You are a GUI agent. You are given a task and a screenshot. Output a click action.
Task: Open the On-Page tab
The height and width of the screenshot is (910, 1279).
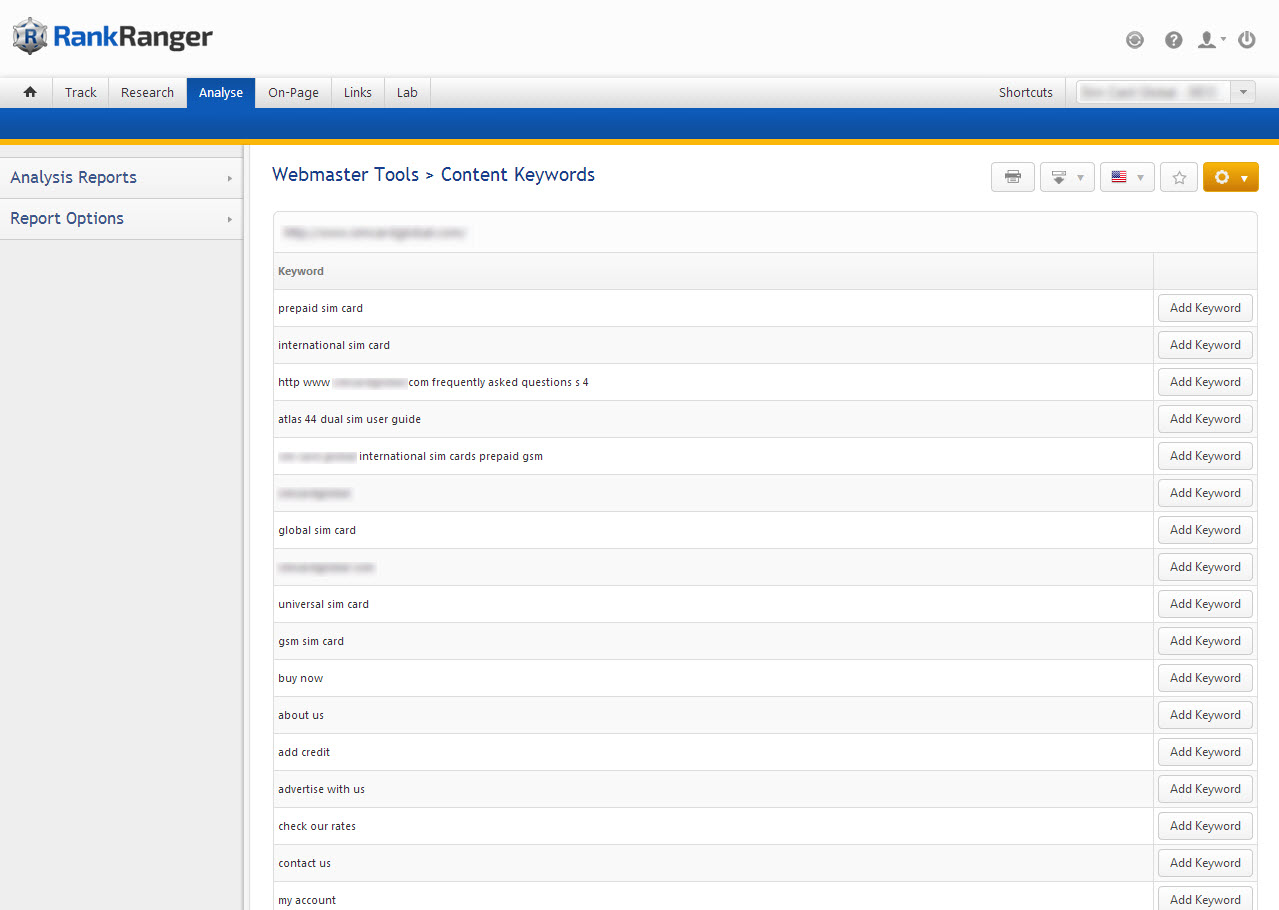click(293, 92)
